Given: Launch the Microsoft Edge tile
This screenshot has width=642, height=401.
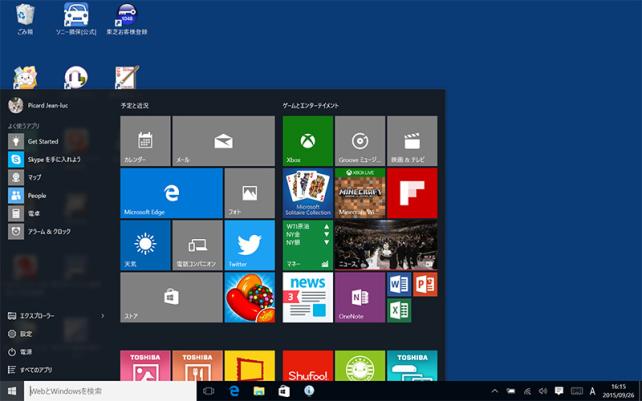Looking at the screenshot, I should (172, 193).
